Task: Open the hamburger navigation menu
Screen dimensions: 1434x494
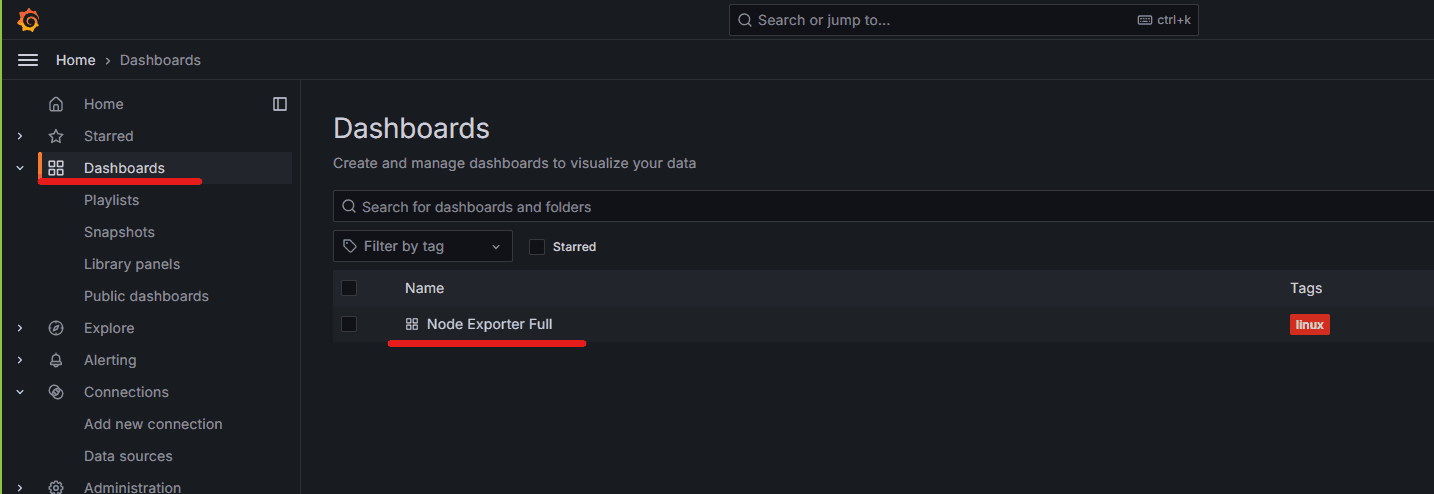Action: pyautogui.click(x=28, y=60)
